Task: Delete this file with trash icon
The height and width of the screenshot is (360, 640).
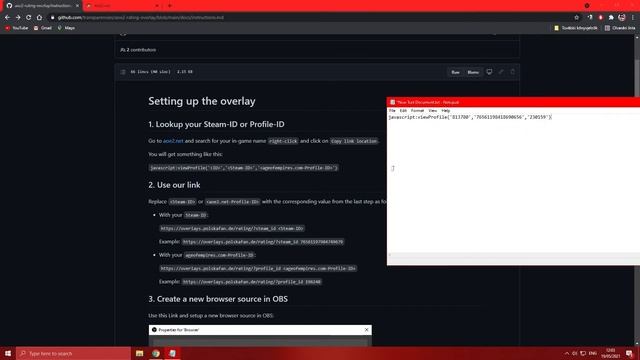Action: click(513, 72)
